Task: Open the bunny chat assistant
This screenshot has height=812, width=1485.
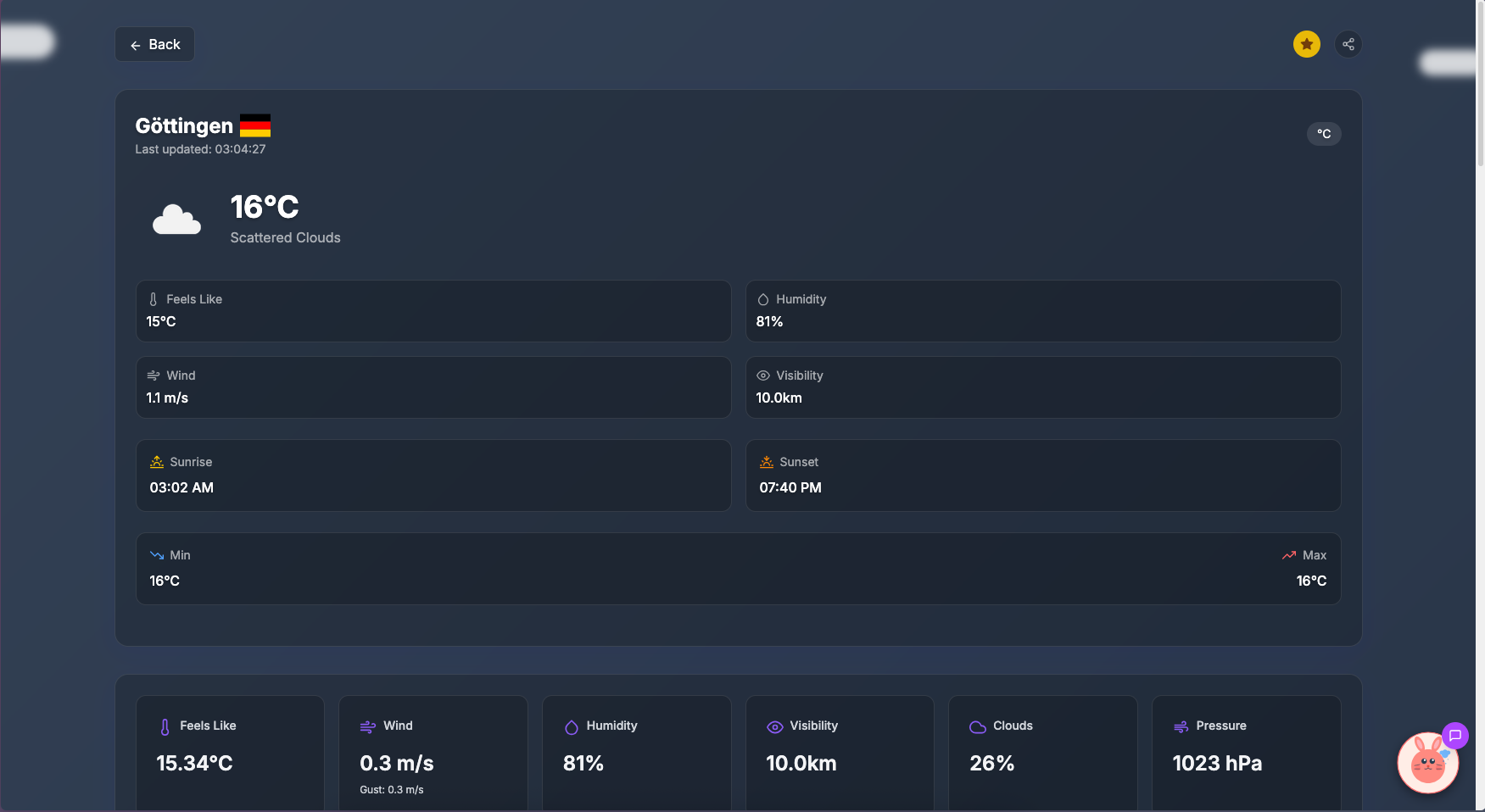Action: (1428, 763)
